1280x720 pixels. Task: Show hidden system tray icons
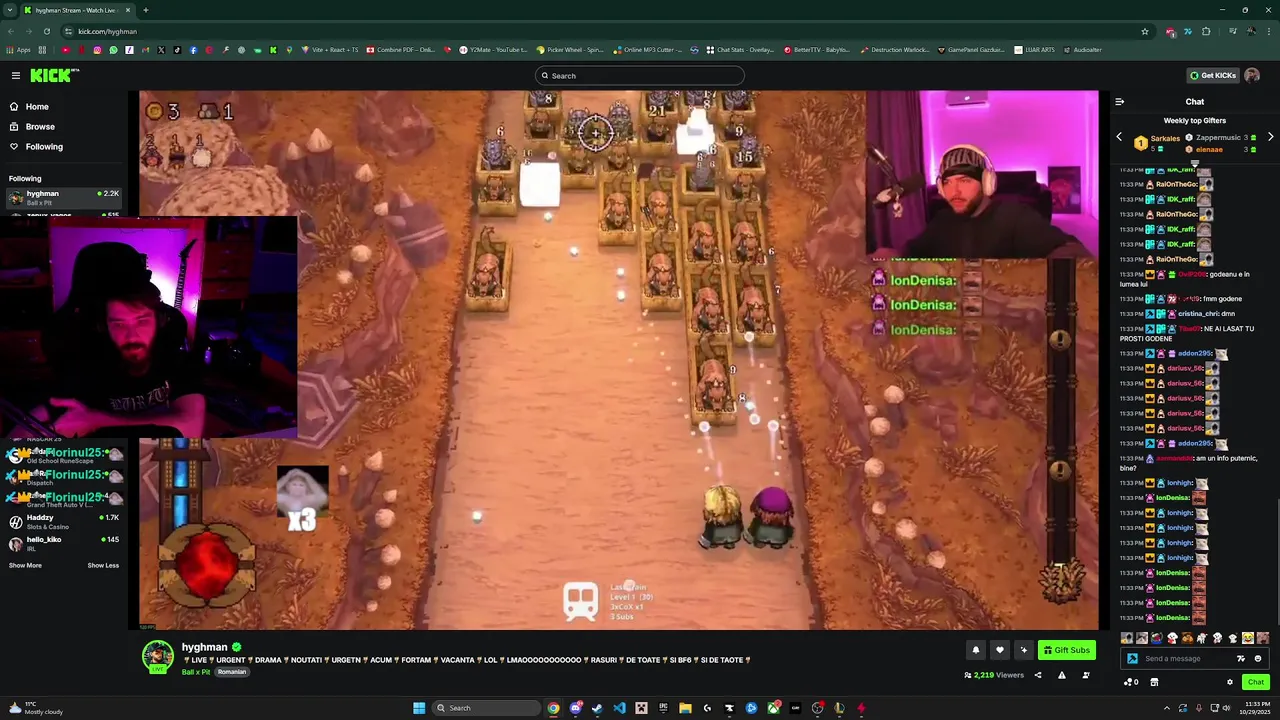(x=1166, y=708)
